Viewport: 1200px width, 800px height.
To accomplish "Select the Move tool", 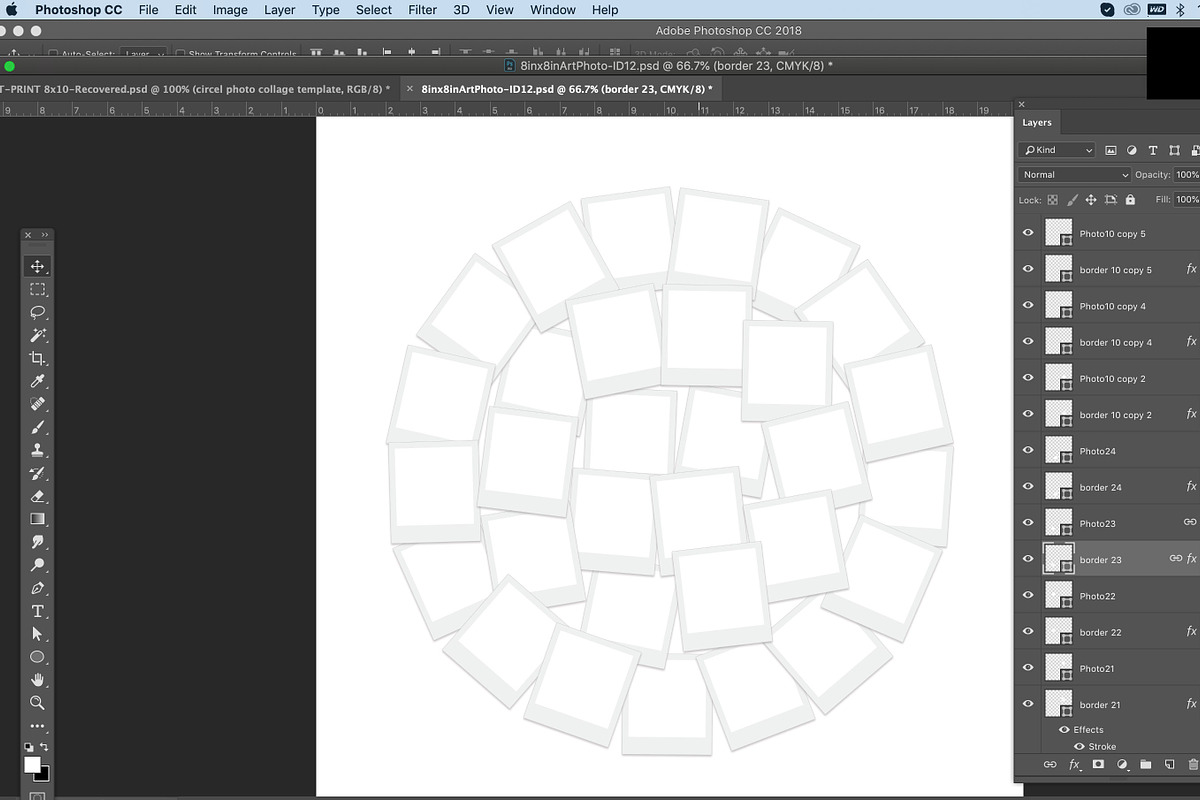I will (38, 266).
